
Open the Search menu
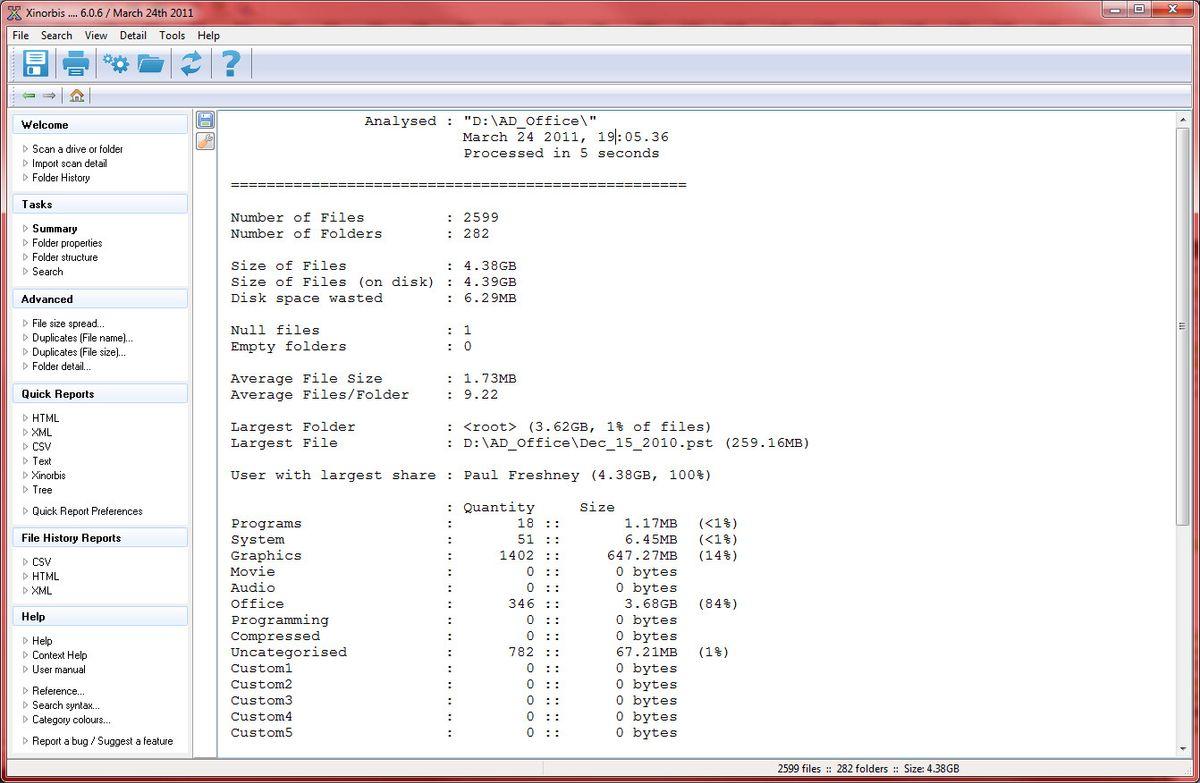[x=56, y=35]
